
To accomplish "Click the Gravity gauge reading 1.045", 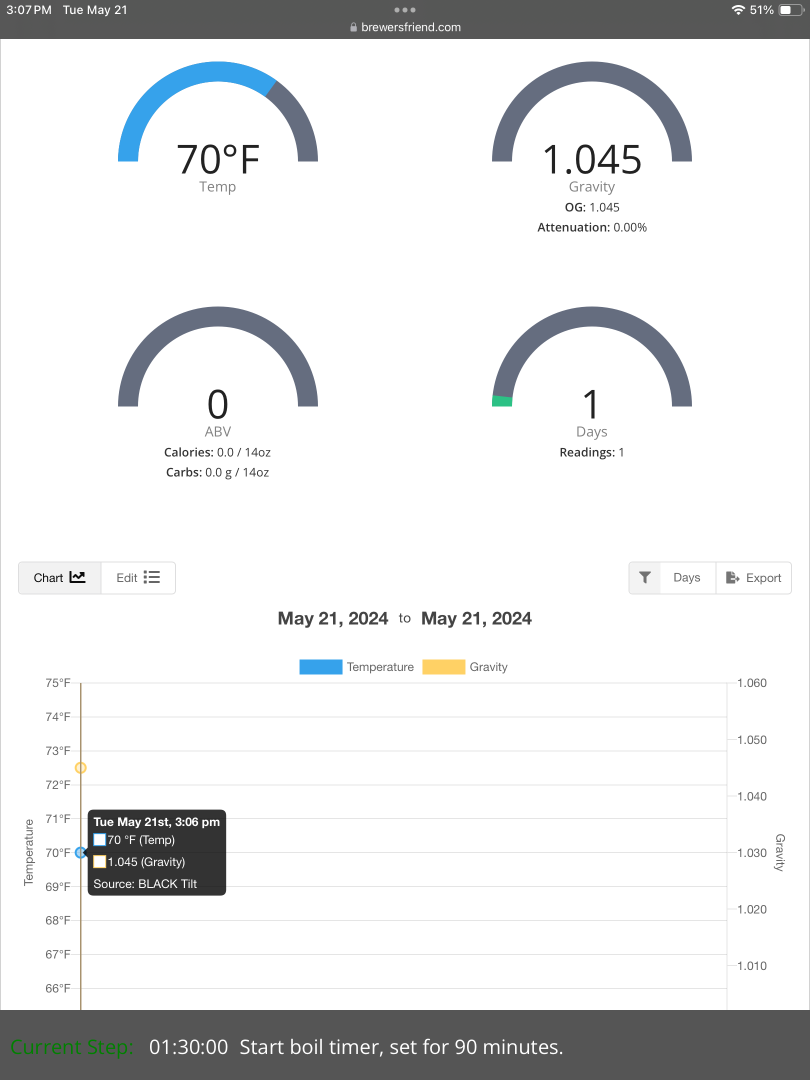I will click(592, 160).
